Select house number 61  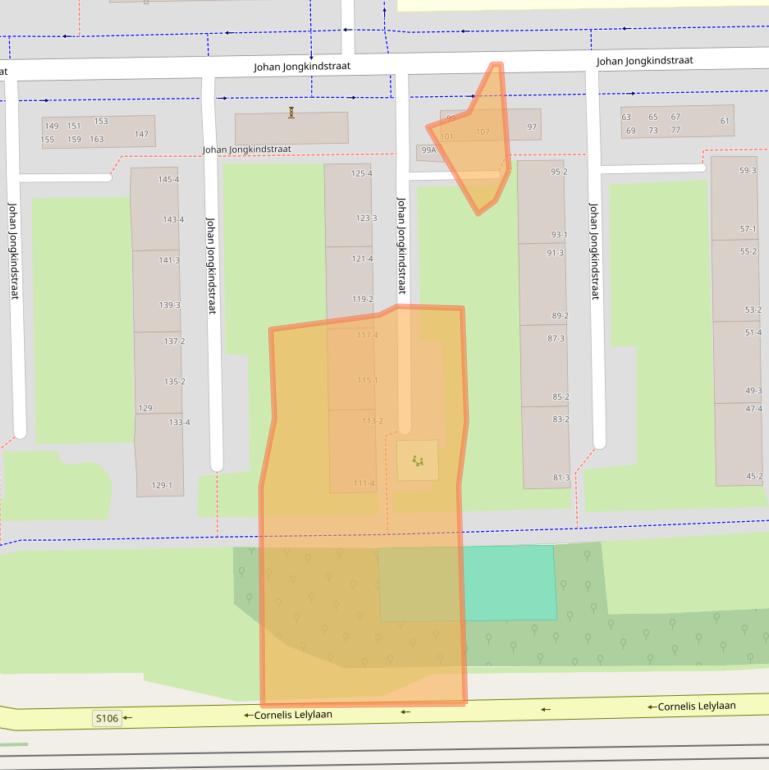[725, 121]
